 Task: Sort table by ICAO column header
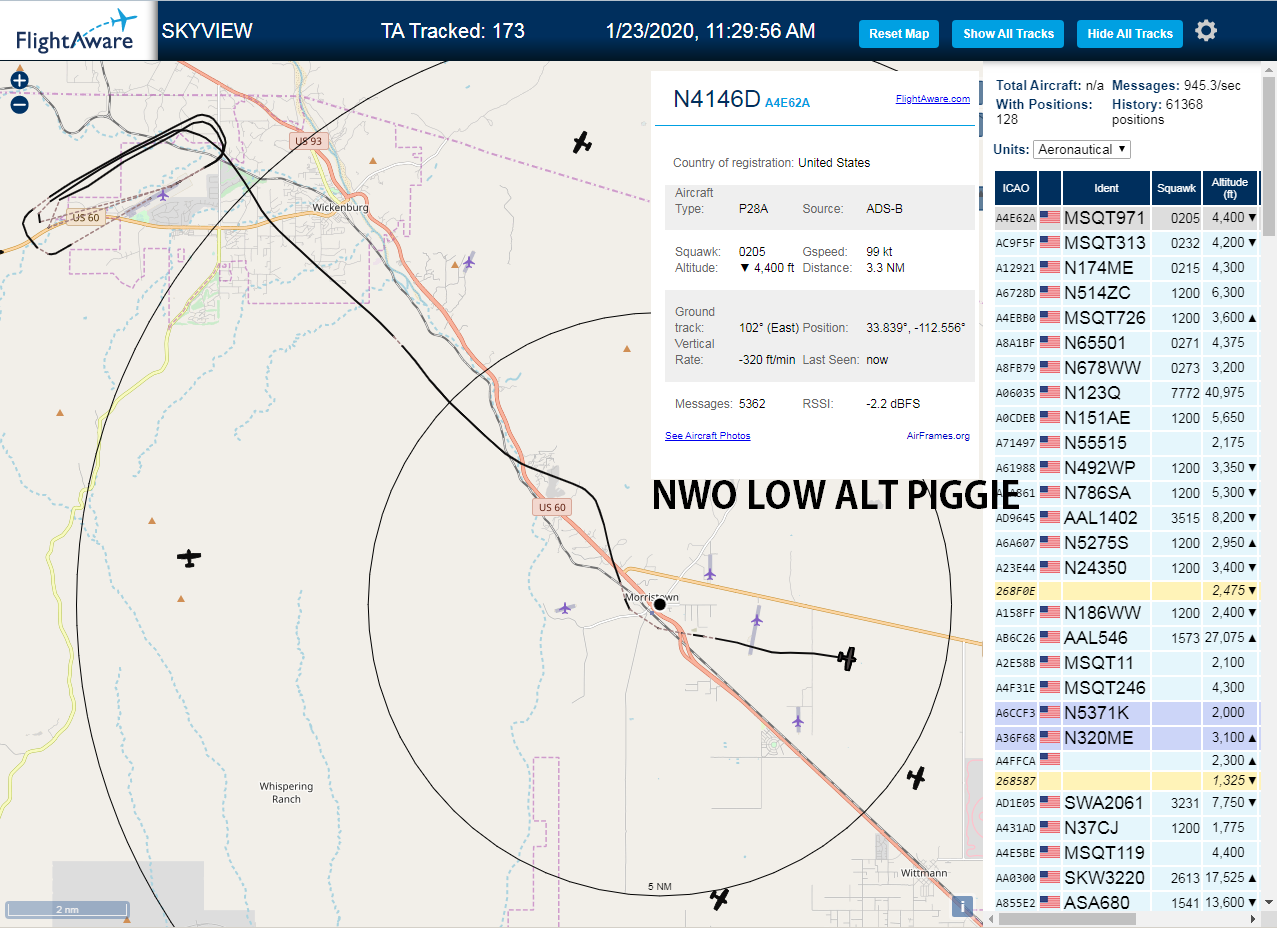[1015, 187]
